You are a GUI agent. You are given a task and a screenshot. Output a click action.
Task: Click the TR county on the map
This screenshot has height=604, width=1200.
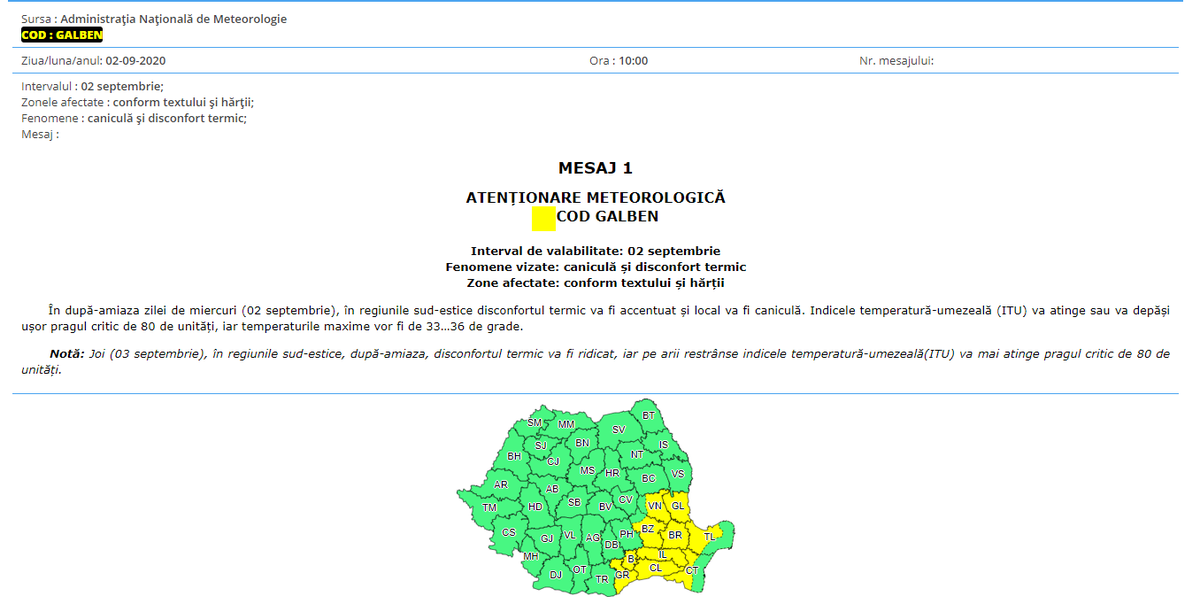[x=602, y=580]
